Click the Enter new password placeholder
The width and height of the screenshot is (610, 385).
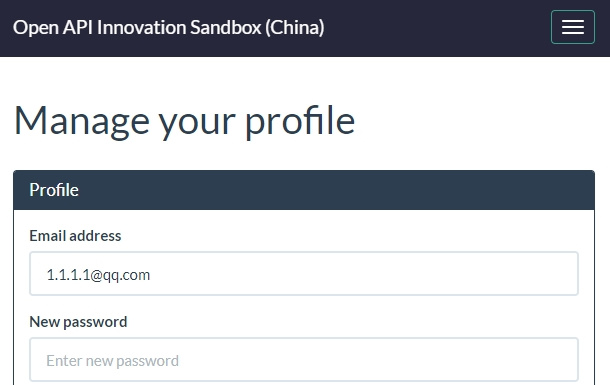[112, 361]
